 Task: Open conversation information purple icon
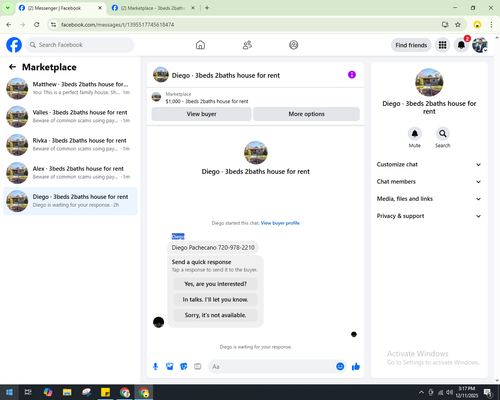[352, 75]
